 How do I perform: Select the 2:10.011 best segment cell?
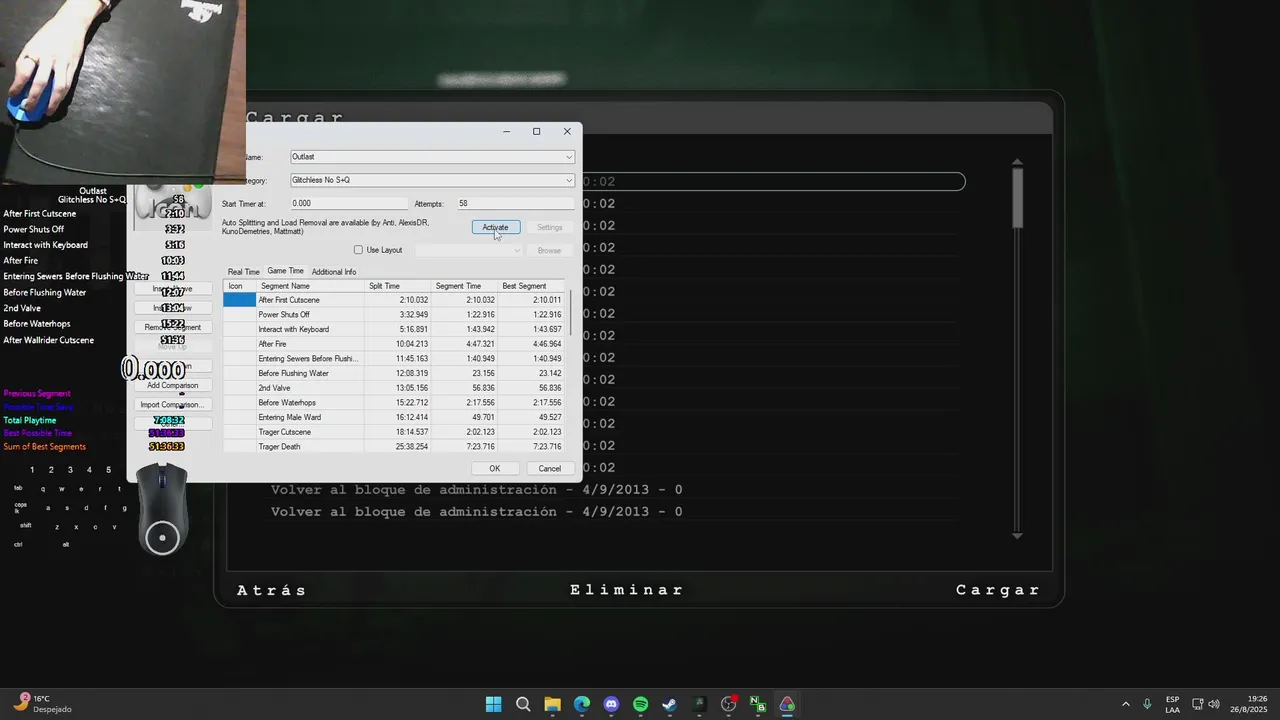[x=532, y=300]
